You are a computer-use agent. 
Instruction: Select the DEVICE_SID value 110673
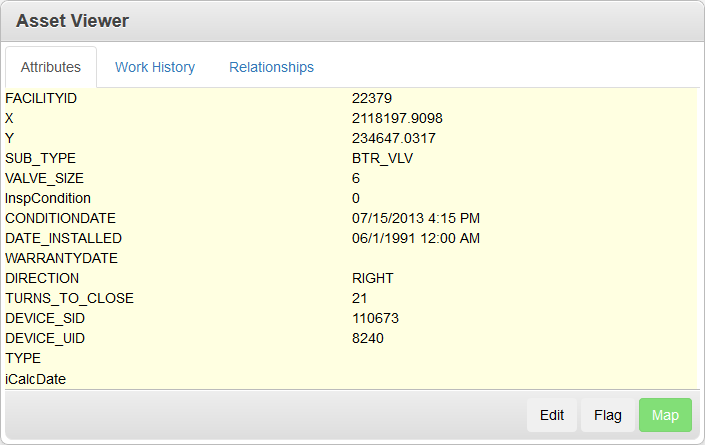pos(376,318)
